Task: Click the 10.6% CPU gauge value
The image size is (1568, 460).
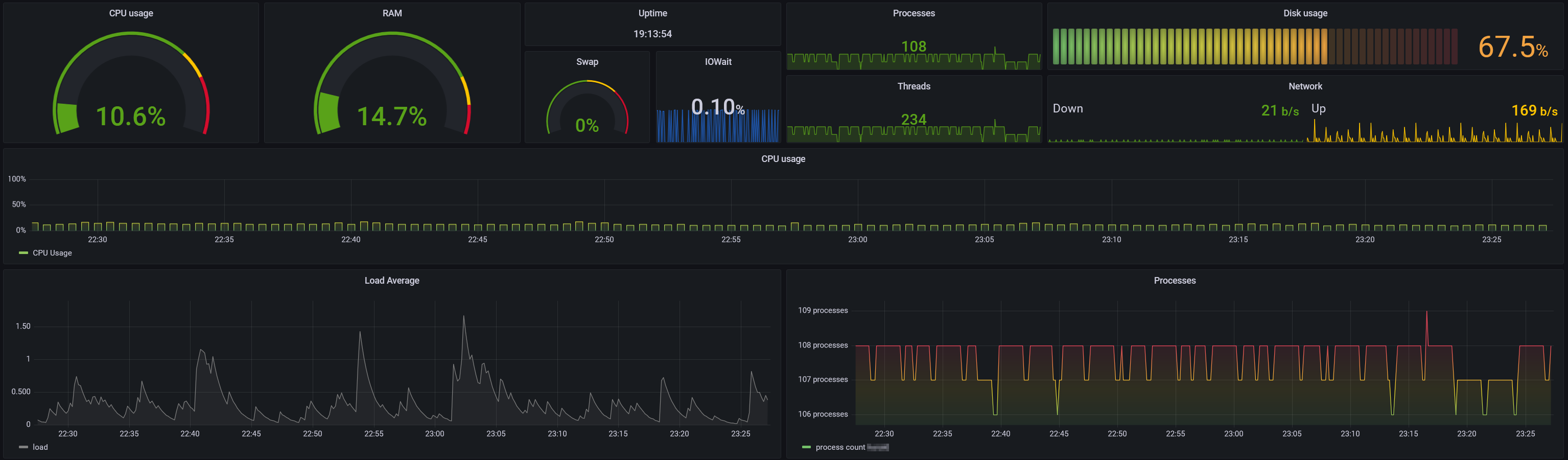Action: (131, 116)
